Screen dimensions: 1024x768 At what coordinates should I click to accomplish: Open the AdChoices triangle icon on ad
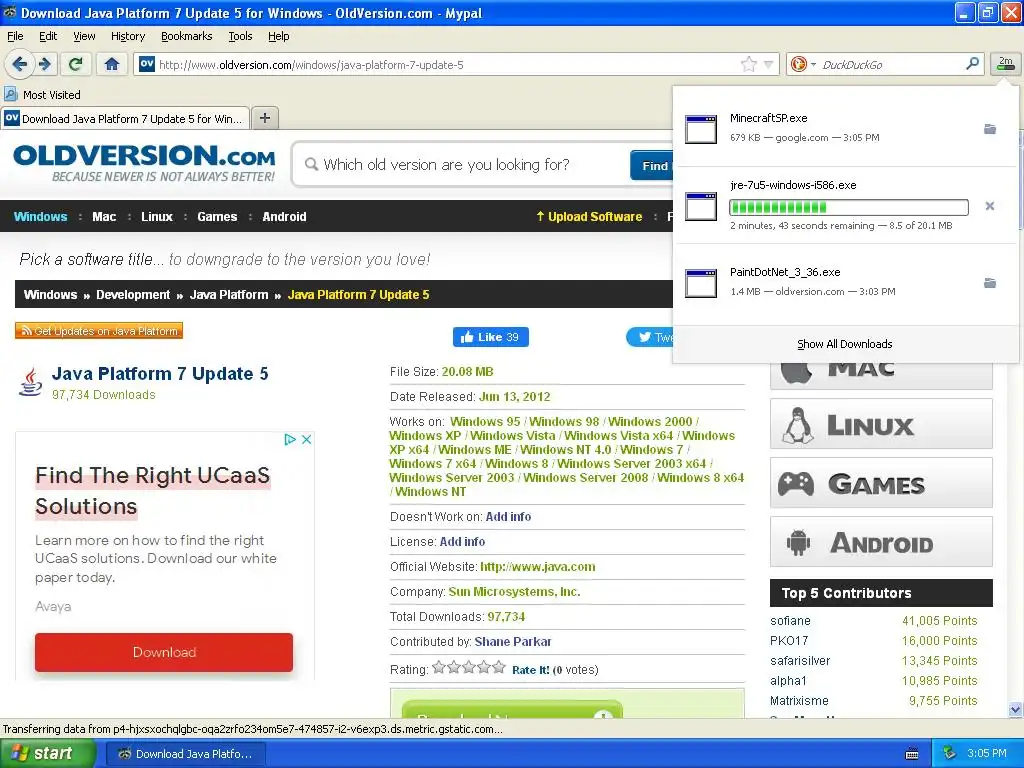pos(290,440)
